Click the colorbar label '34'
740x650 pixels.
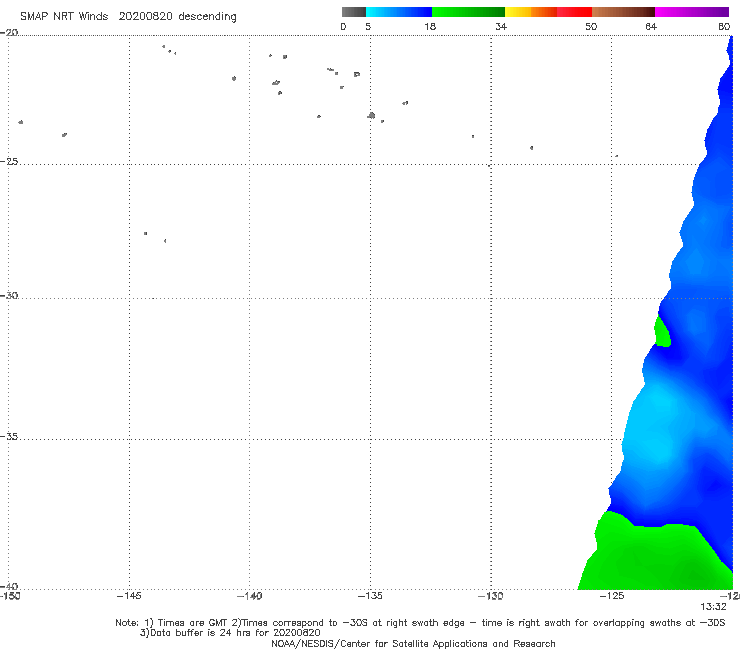[x=501, y=27]
